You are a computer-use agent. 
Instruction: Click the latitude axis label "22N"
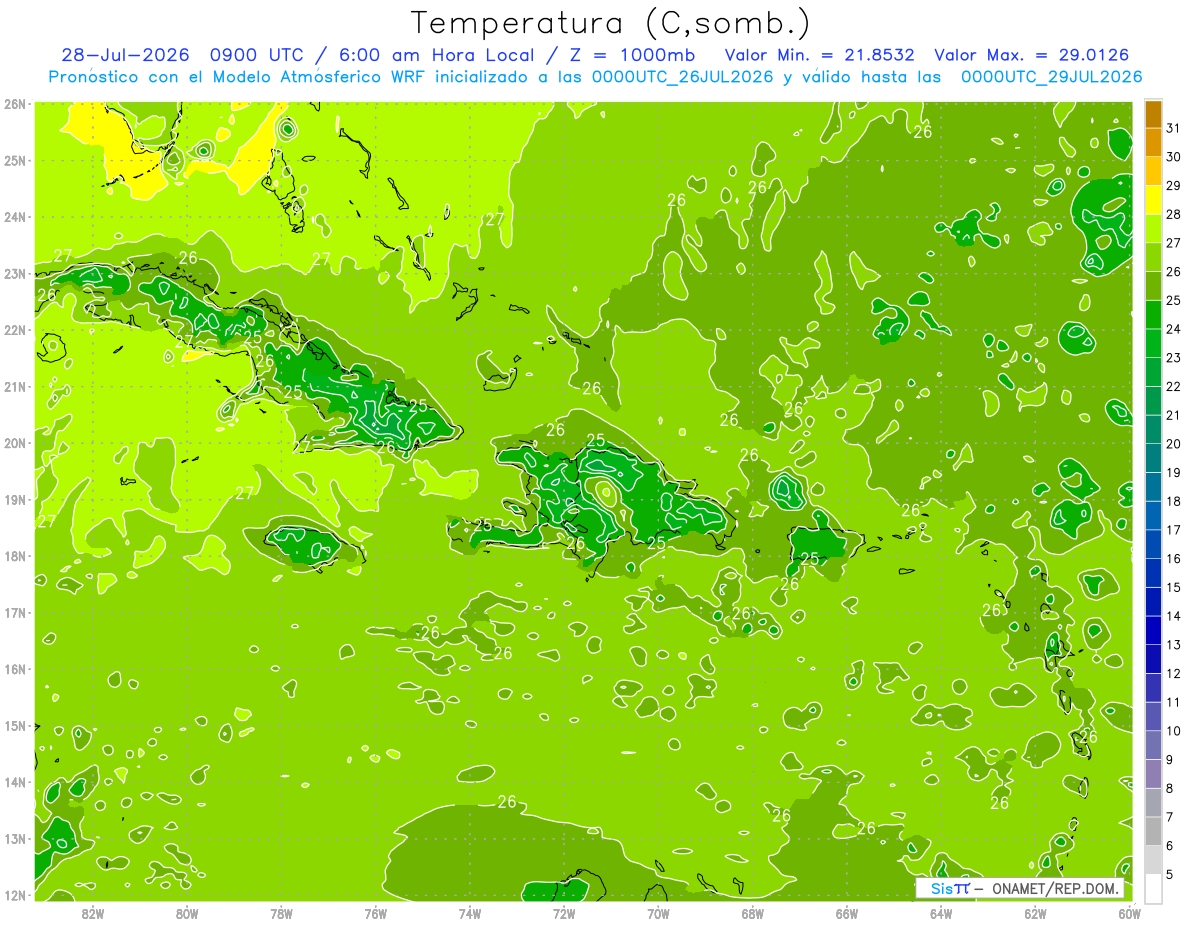click(15, 330)
